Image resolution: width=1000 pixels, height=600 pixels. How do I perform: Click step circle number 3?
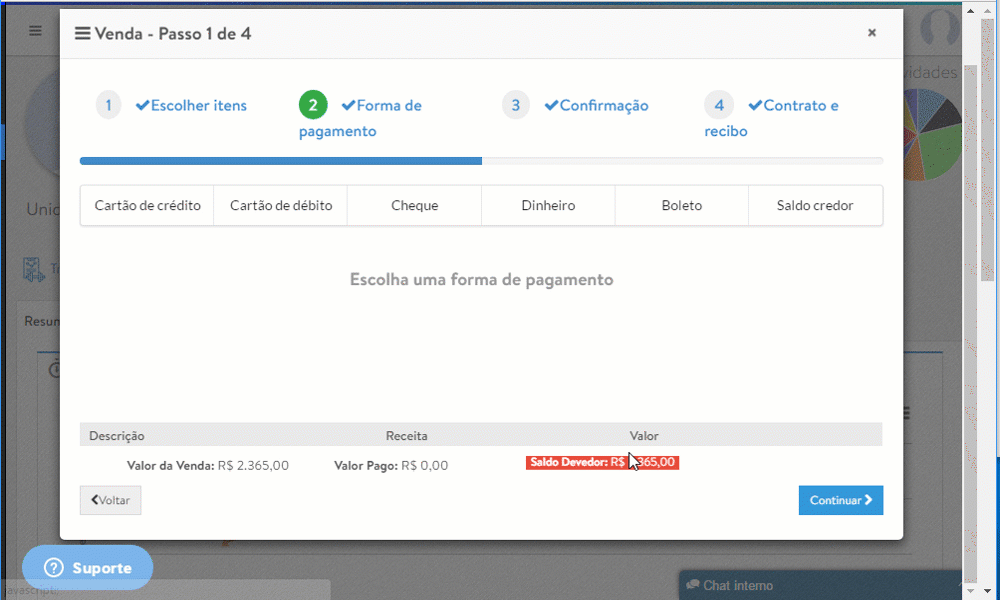tap(515, 104)
